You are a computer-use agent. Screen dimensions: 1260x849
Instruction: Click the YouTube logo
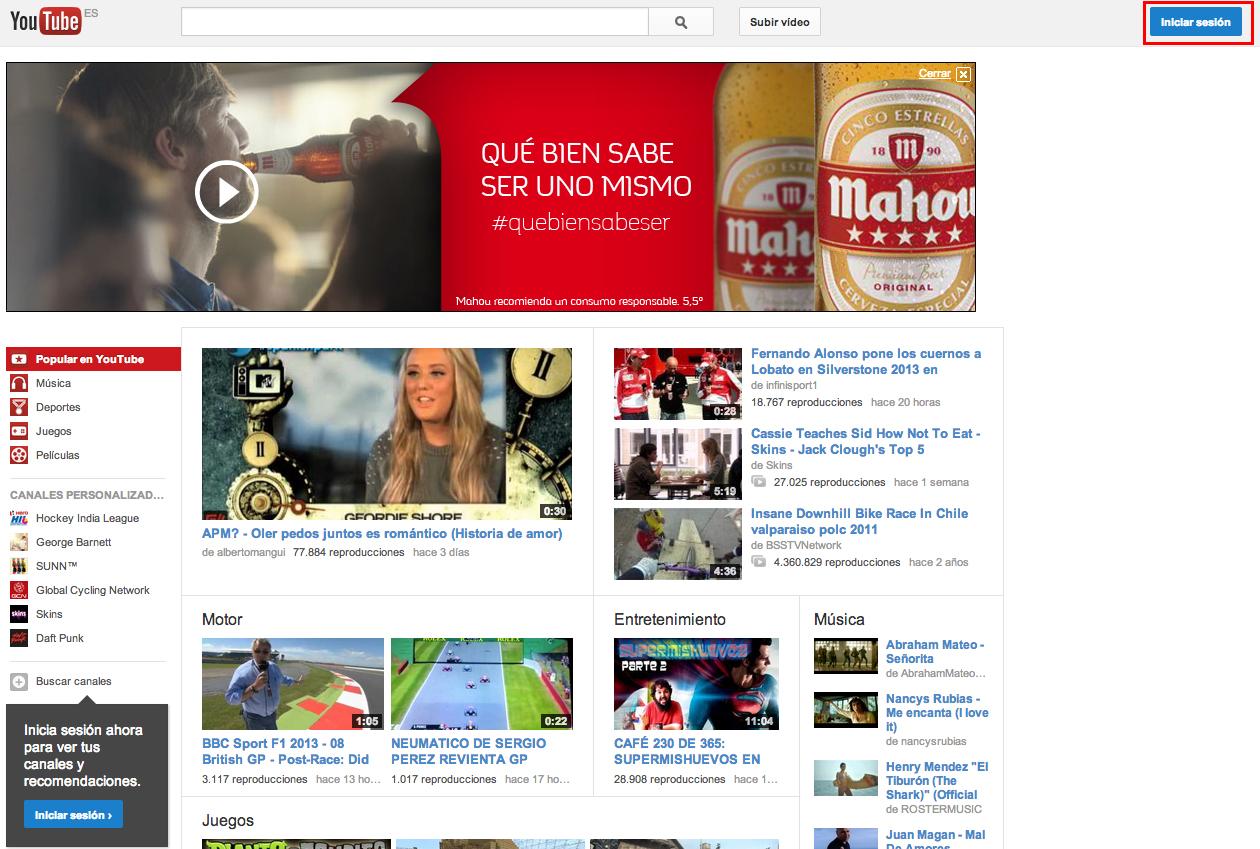coord(46,21)
